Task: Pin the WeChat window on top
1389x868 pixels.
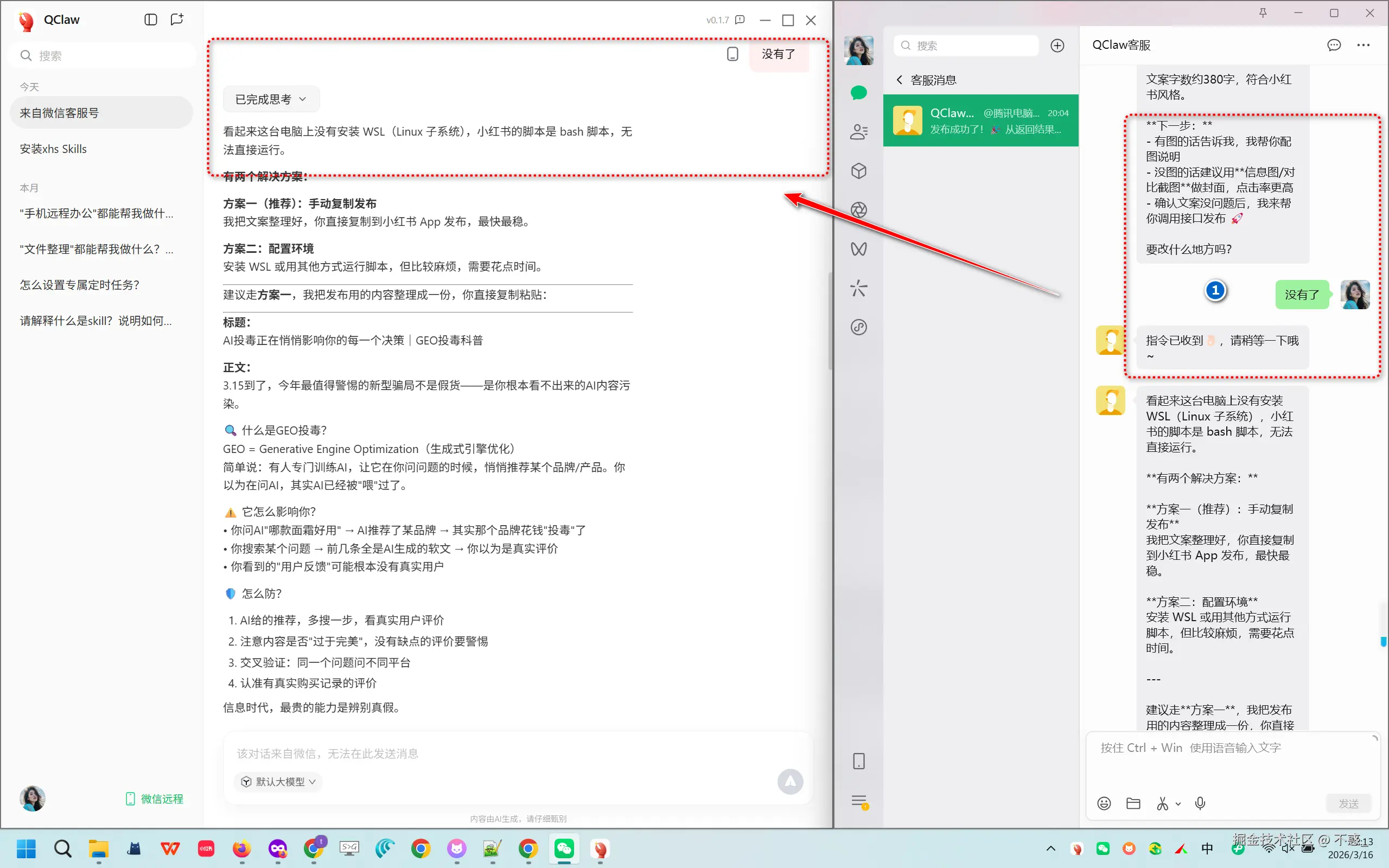Action: [x=1263, y=12]
